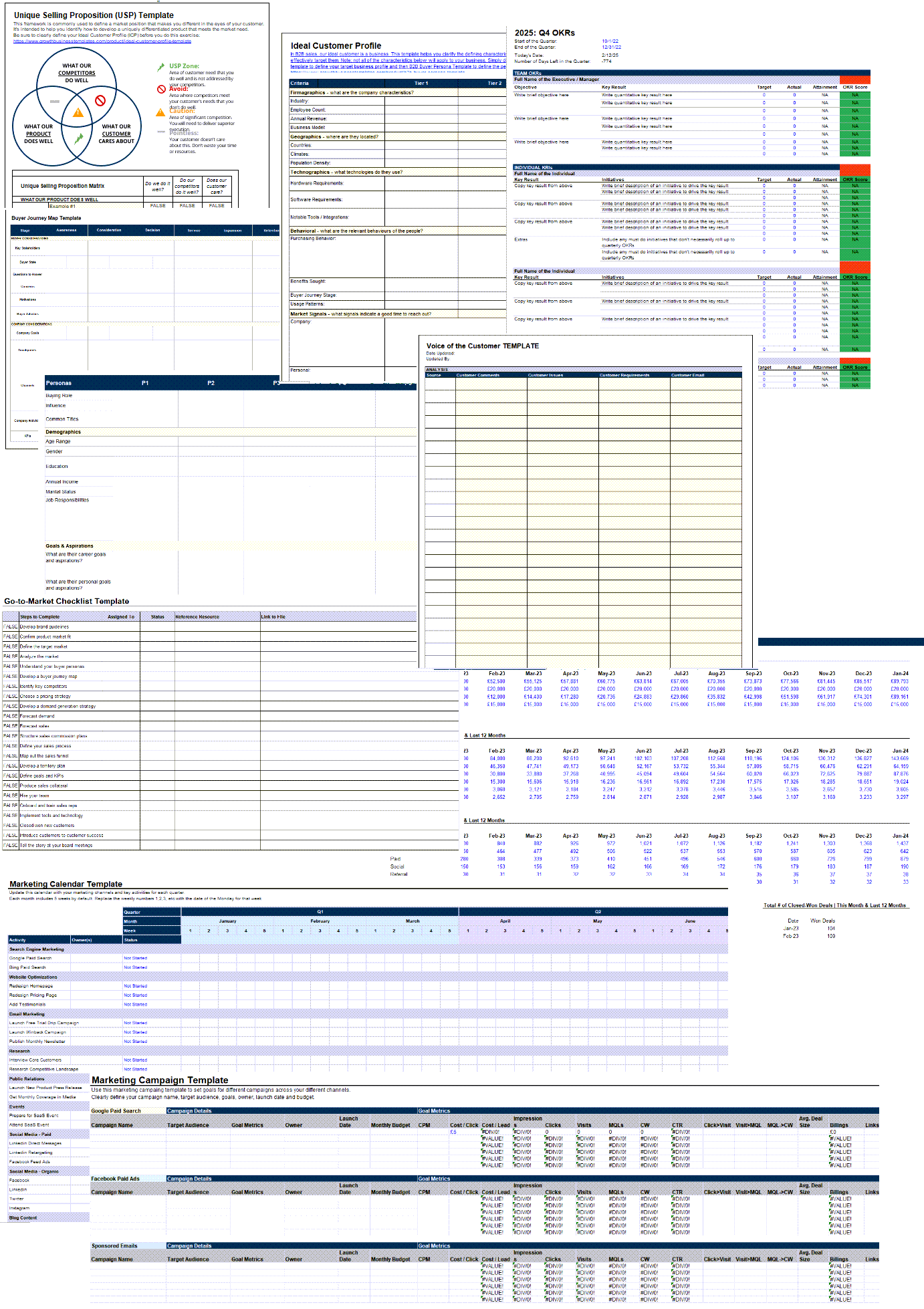Click the grey pointless marker inside the Venn diagram
Viewport: 924px width, 1309px height.
pyautogui.click(x=55, y=102)
